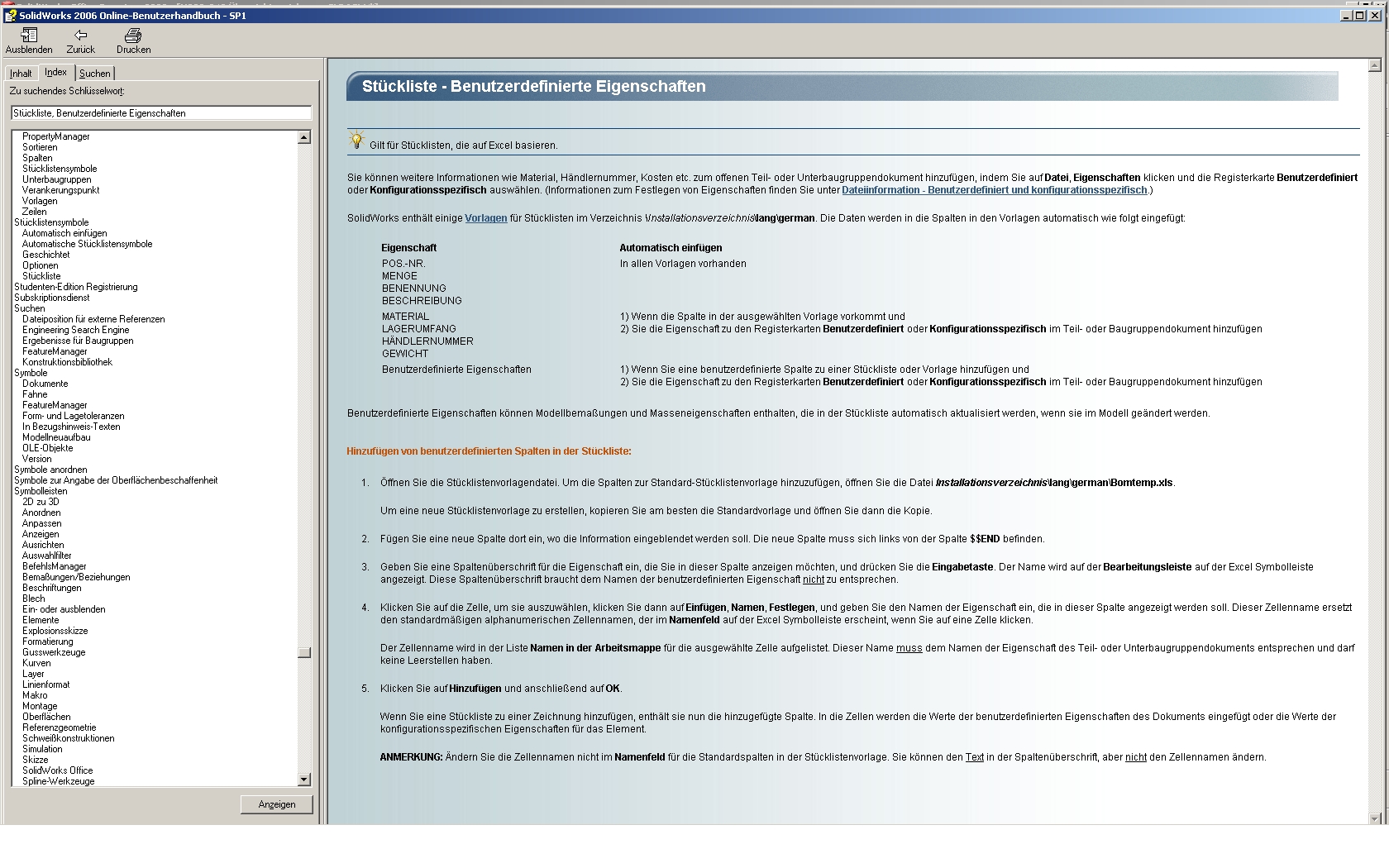Pick the SolidWorks Office index entry
Viewport: 1389px width, 868px height.
[x=57, y=770]
